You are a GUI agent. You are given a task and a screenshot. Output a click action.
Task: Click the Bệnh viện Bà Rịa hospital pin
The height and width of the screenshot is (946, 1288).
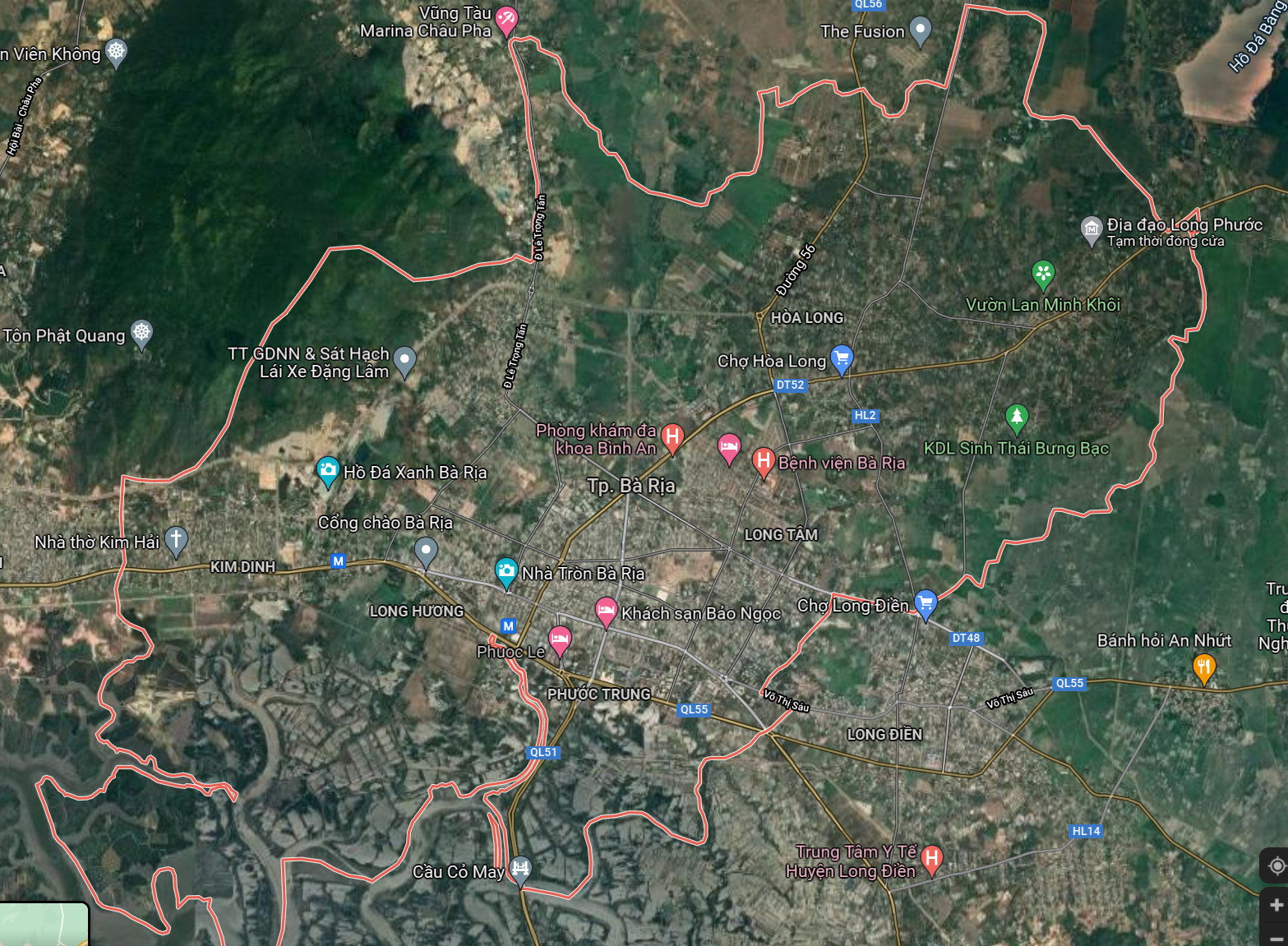[x=764, y=461]
